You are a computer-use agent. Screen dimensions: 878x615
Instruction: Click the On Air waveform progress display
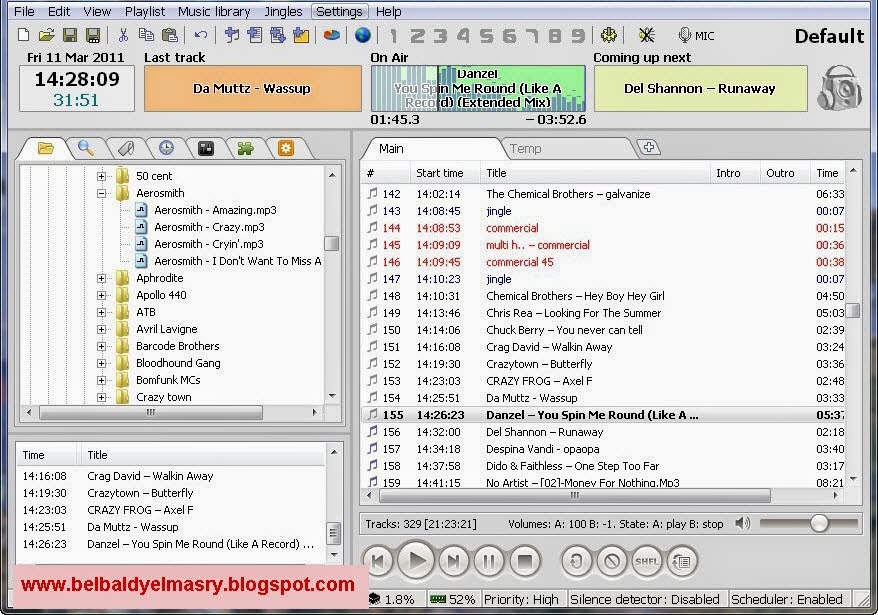click(478, 88)
